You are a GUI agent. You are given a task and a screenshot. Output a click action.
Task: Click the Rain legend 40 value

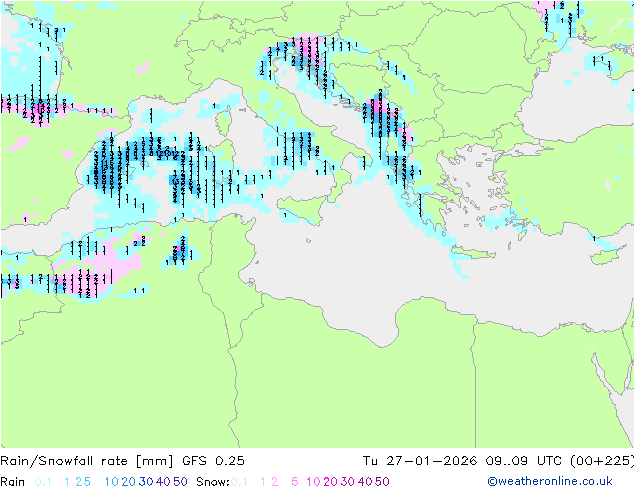(163, 482)
